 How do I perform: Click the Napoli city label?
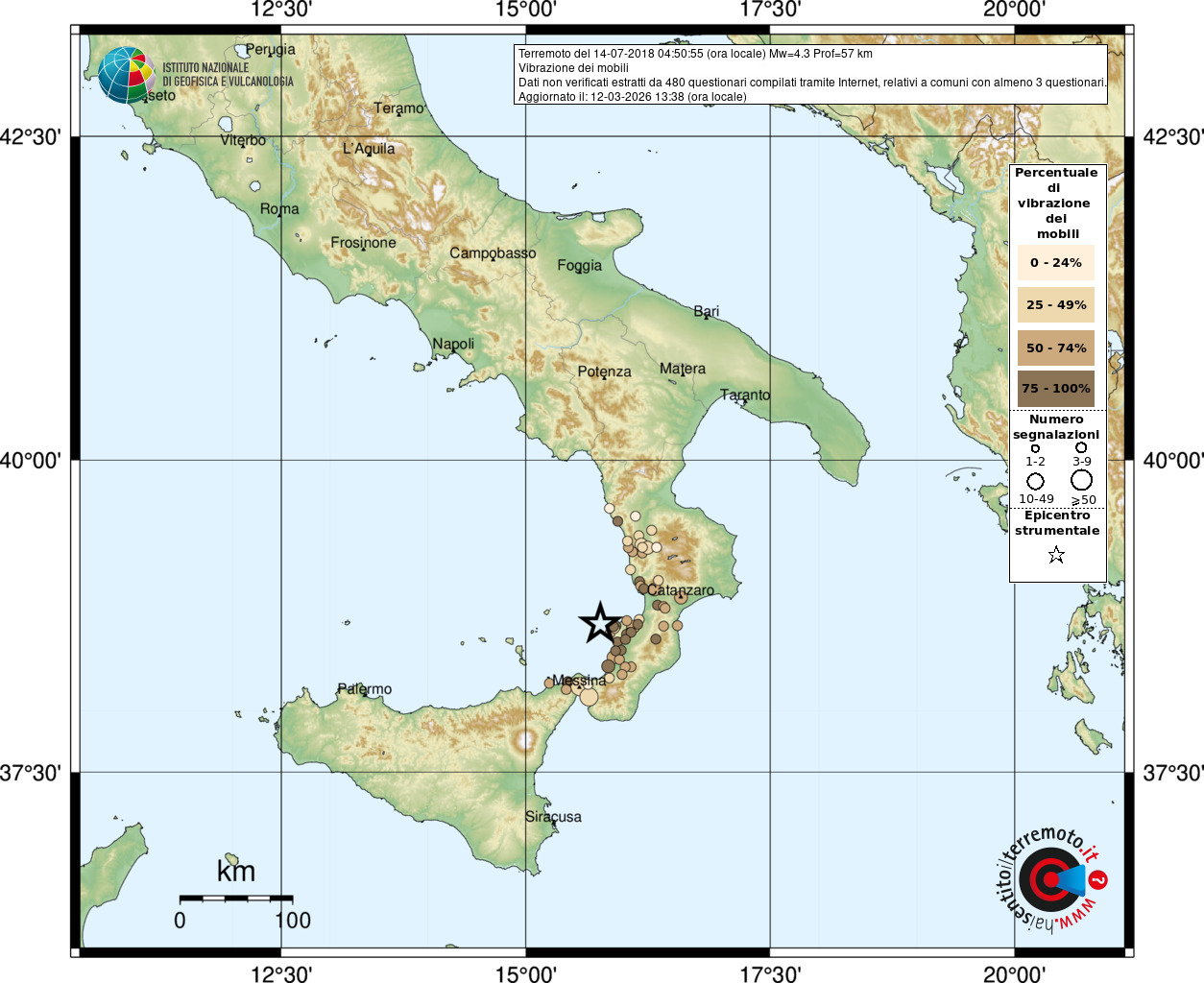pos(453,344)
